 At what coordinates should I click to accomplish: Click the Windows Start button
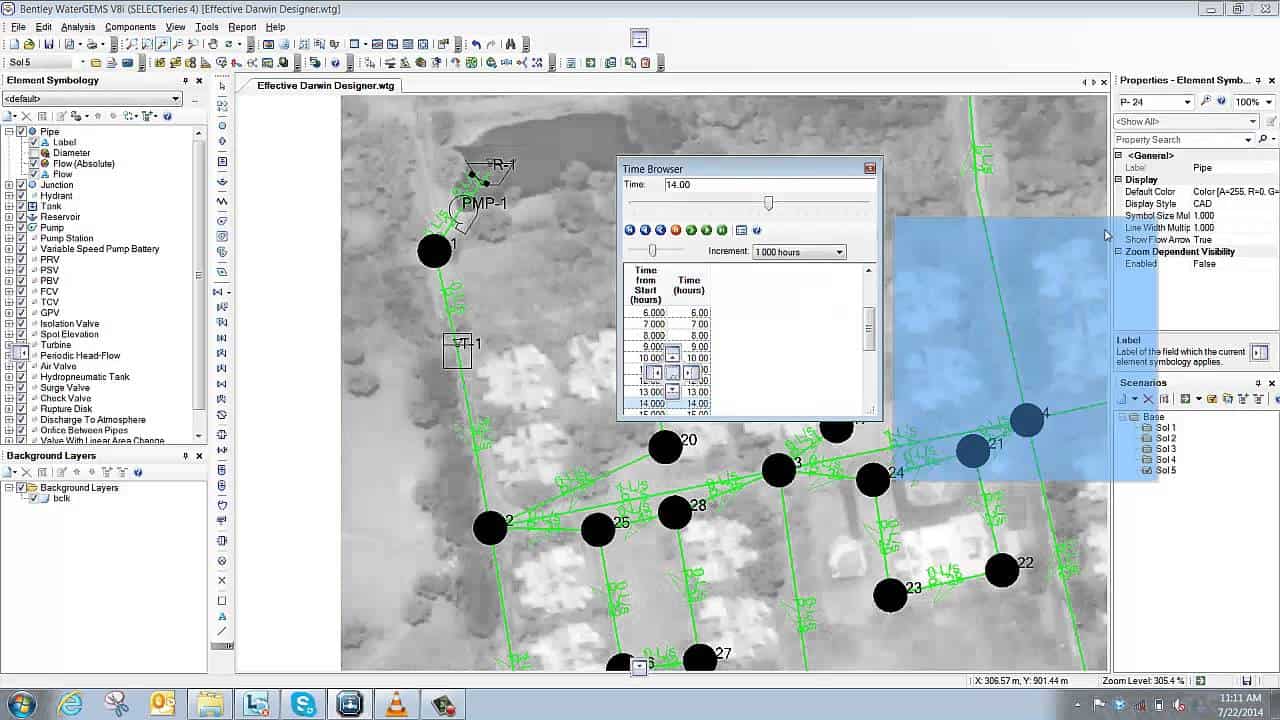[x=22, y=704]
